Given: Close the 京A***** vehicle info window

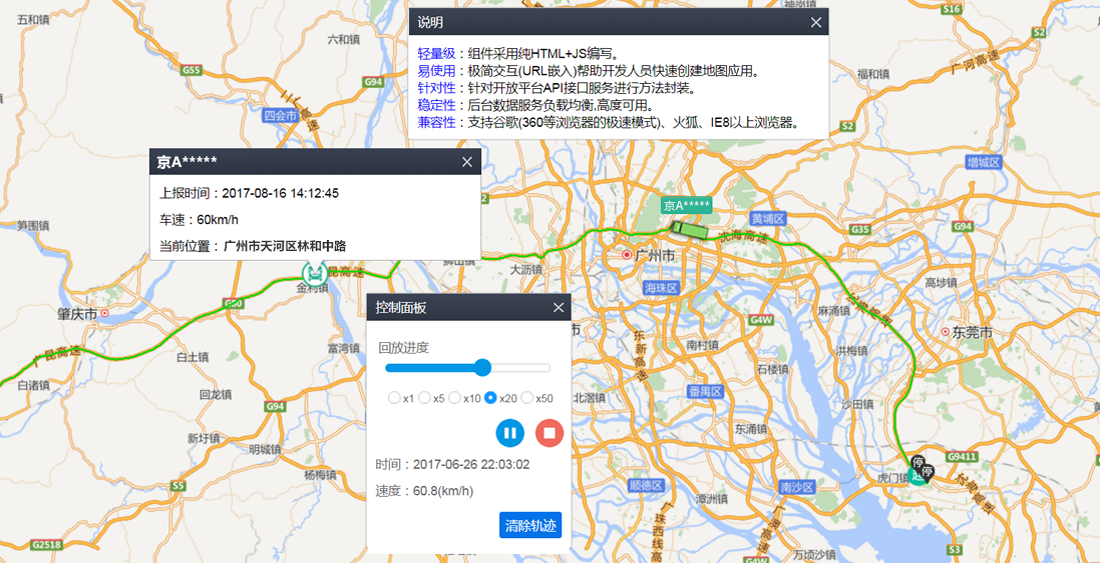Looking at the screenshot, I should tap(467, 162).
